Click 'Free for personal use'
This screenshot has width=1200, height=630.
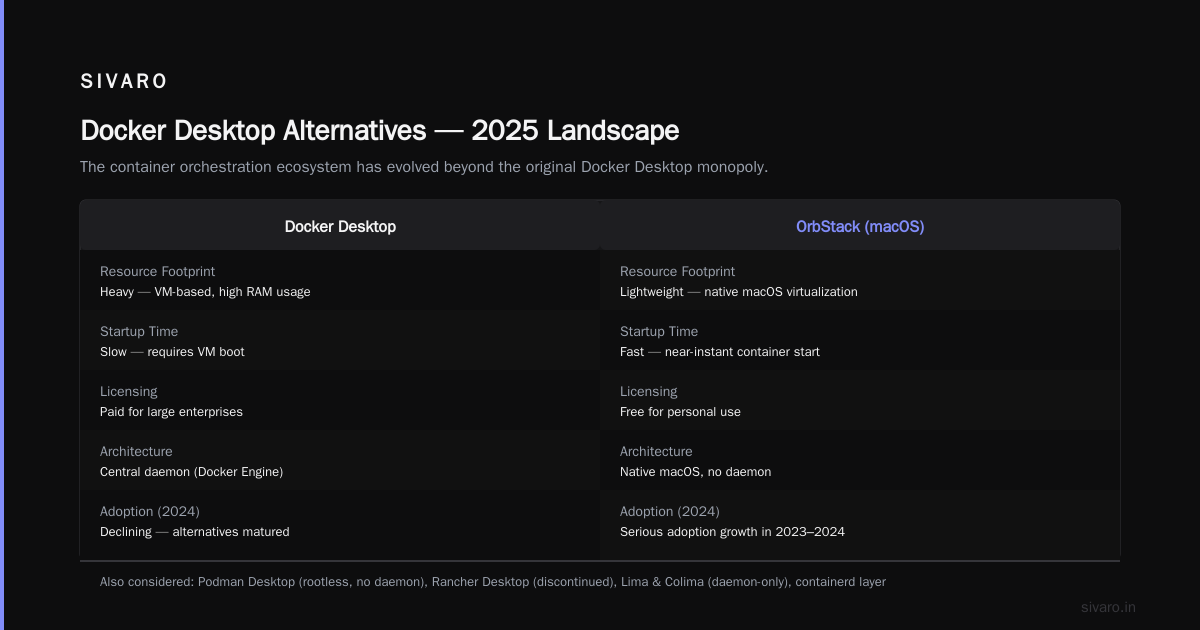click(x=680, y=412)
